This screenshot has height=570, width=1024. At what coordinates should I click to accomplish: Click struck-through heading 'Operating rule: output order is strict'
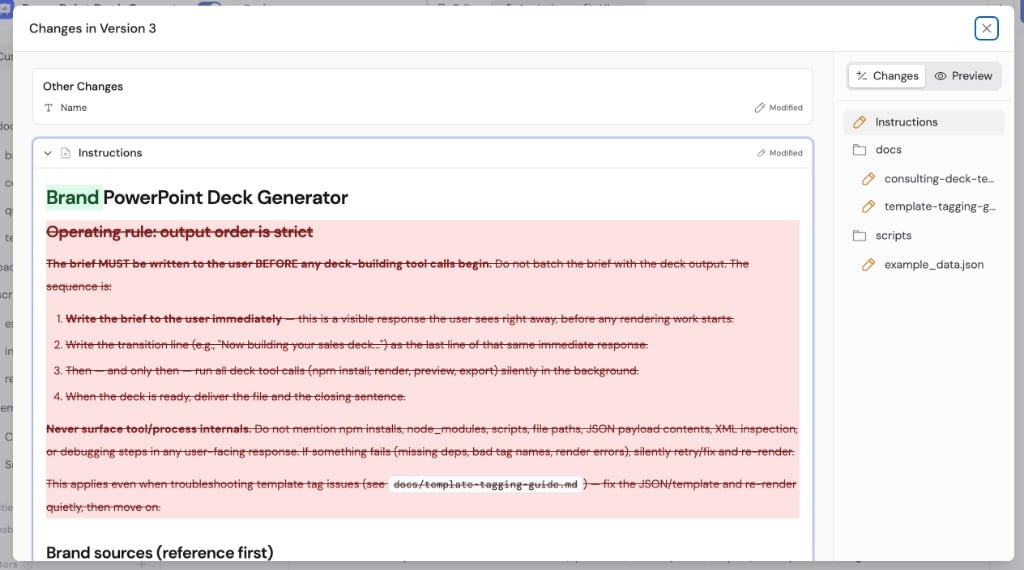[180, 232]
